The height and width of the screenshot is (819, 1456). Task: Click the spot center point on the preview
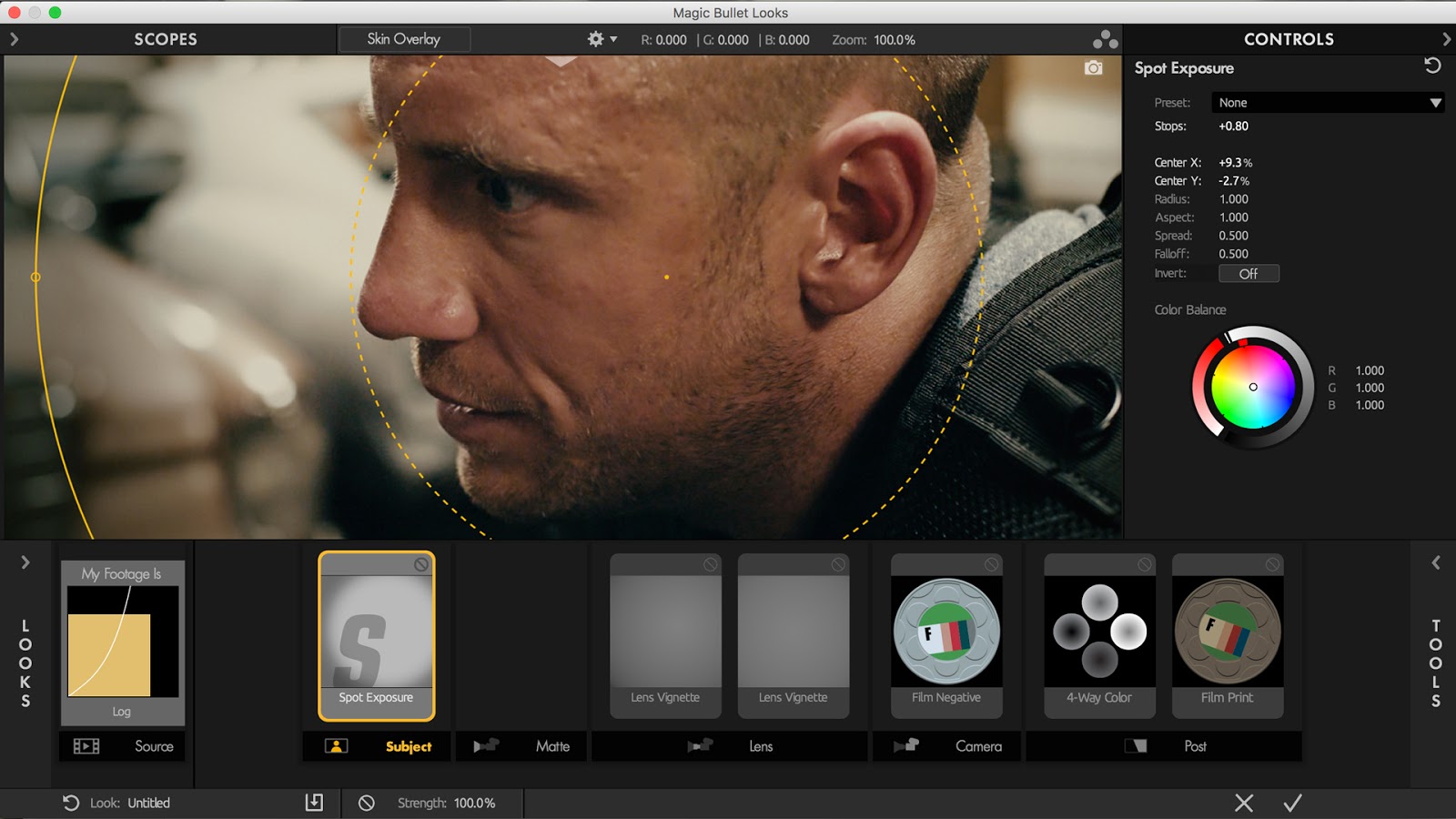coord(667,277)
